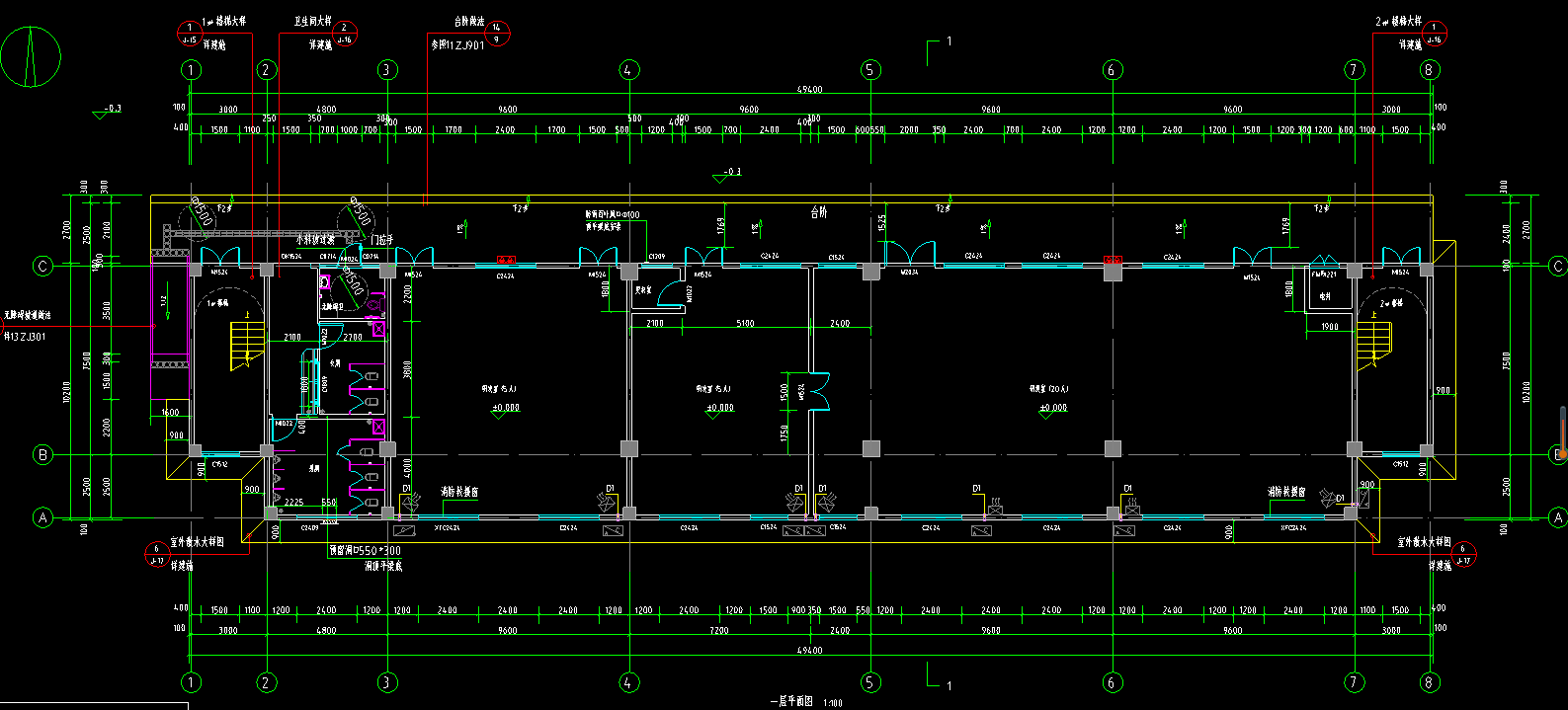Select red callout 2/J-16 for 卫生间大样
This screenshot has height=710, width=1568.
click(x=344, y=34)
